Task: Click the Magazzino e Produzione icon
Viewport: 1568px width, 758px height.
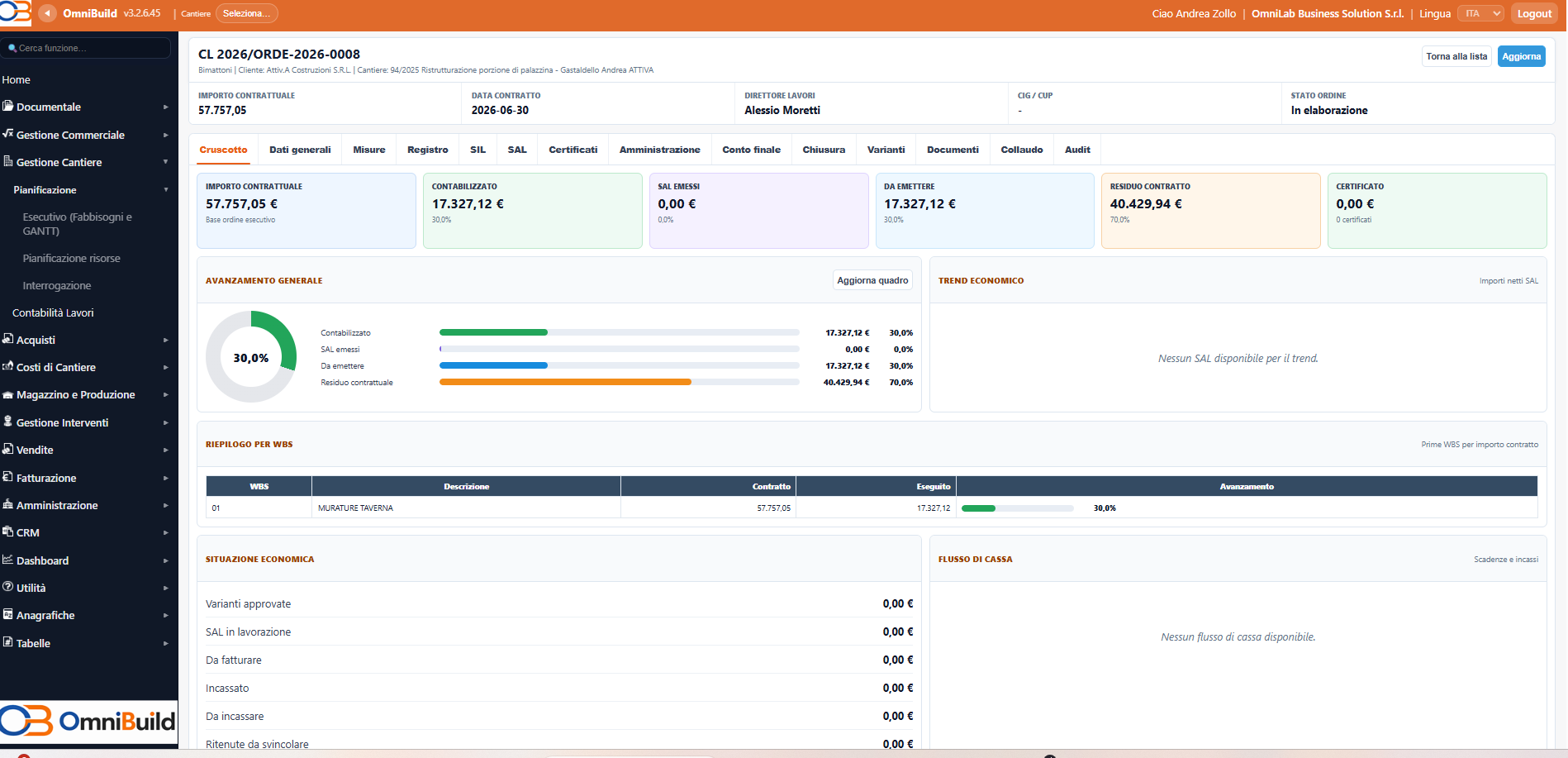Action: click(x=7, y=394)
